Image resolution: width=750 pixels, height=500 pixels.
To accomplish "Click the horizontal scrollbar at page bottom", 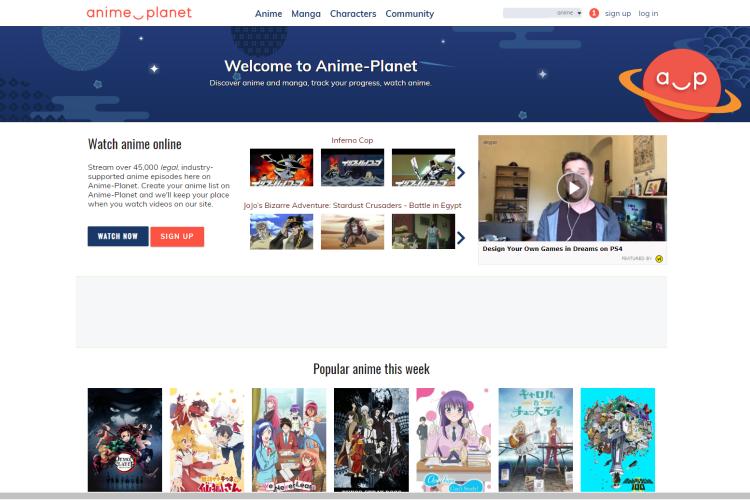I will pyautogui.click(x=375, y=496).
